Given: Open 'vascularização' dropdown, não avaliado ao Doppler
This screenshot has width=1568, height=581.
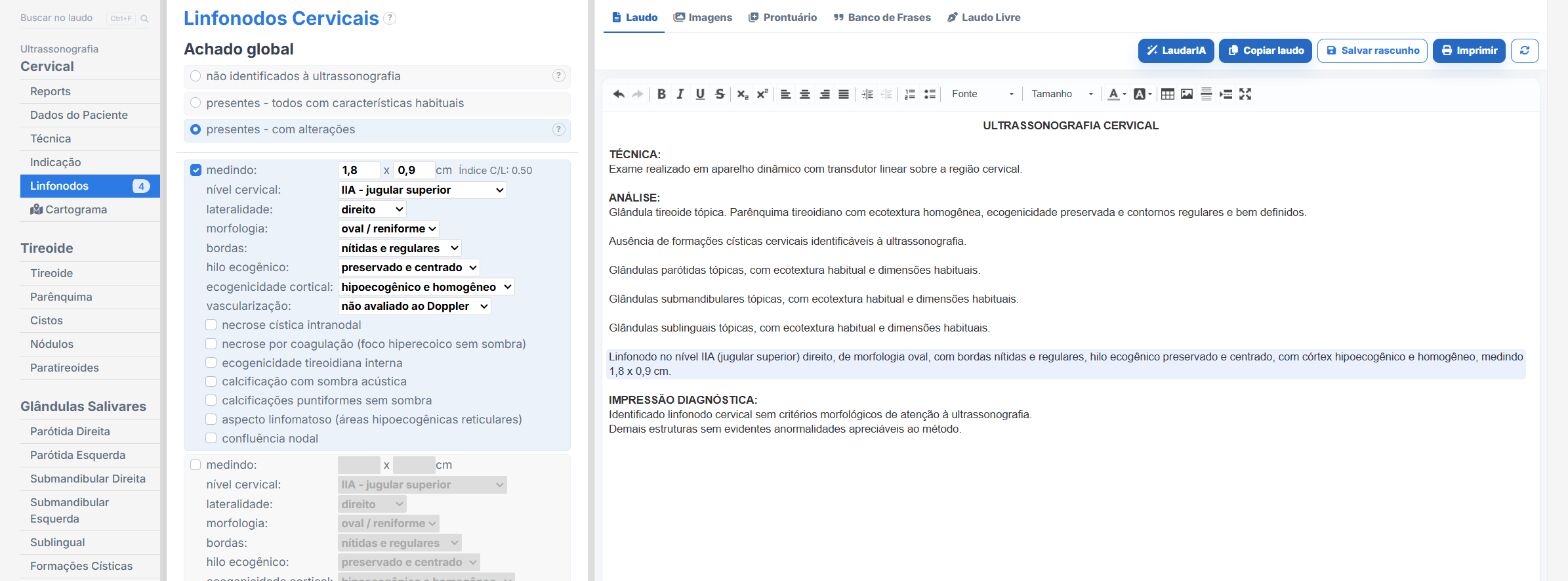Looking at the screenshot, I should pyautogui.click(x=415, y=306).
